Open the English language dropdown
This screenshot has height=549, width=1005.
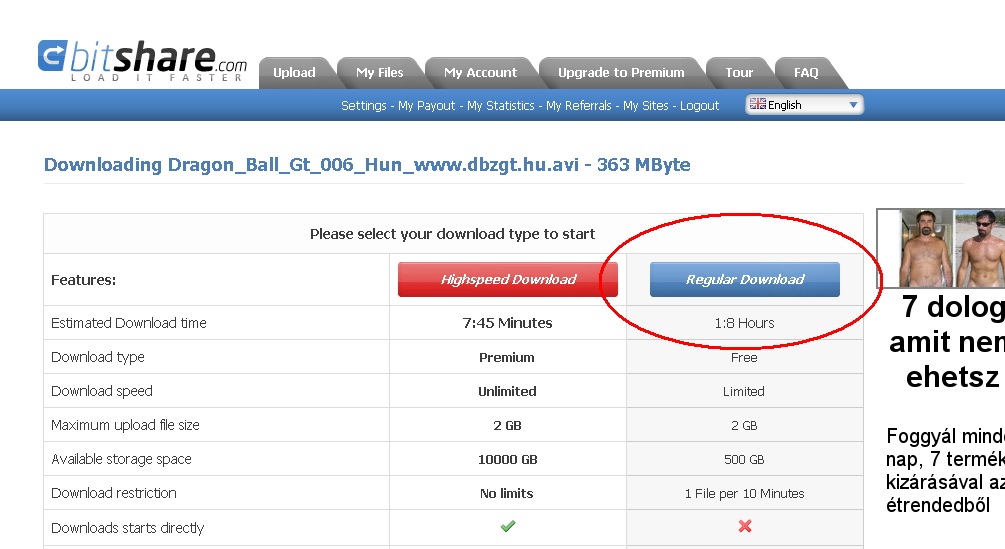(x=804, y=104)
